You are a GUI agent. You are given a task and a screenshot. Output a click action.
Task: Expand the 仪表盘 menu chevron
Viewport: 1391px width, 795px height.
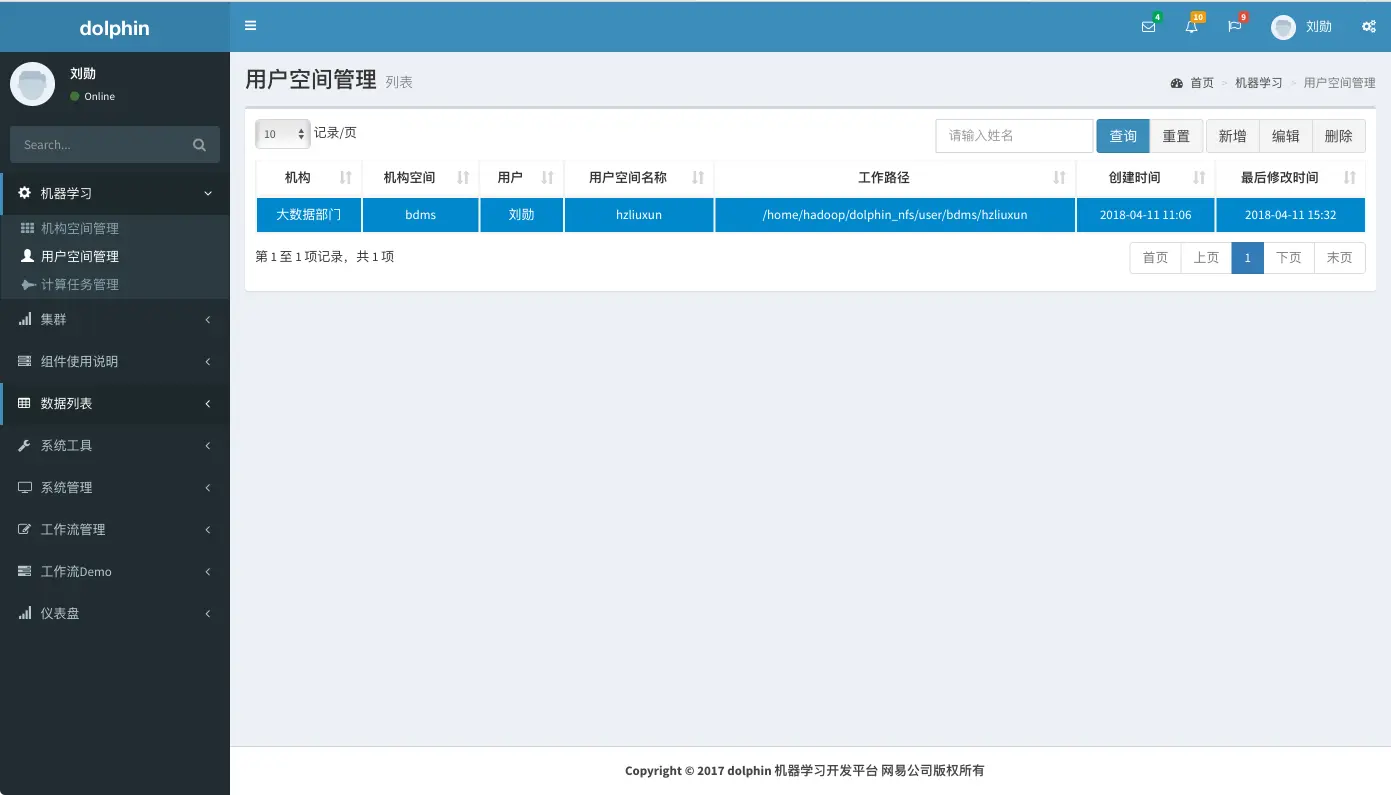(208, 614)
